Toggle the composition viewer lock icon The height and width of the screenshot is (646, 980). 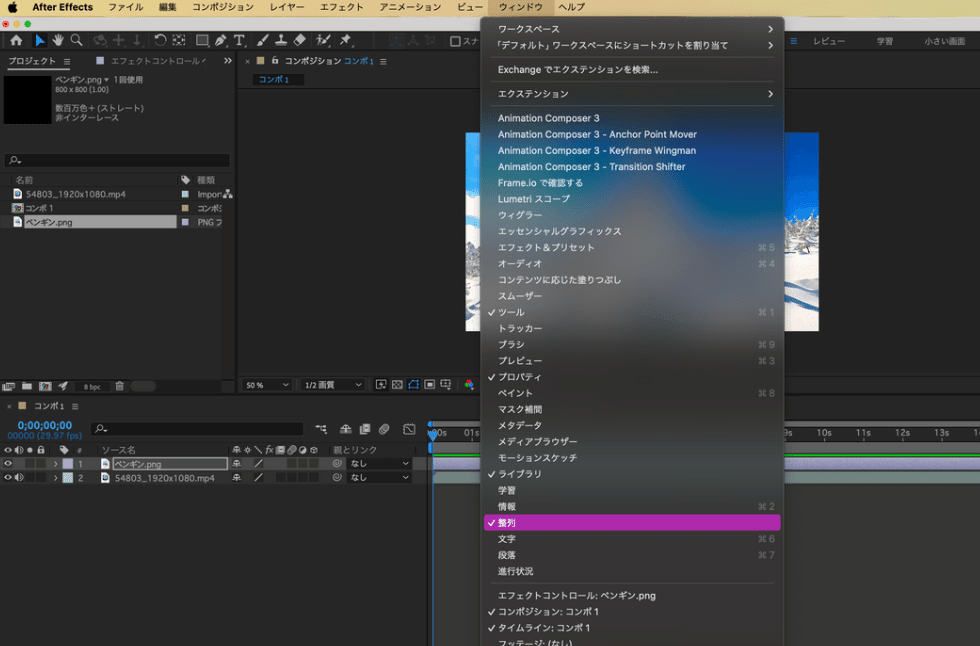click(274, 61)
